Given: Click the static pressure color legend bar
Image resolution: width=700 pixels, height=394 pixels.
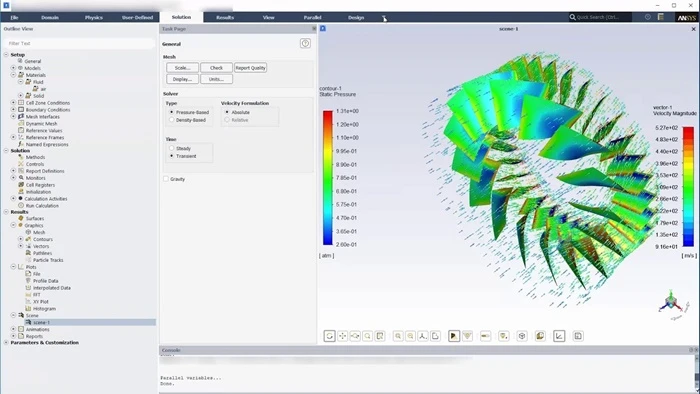Looking at the screenshot, I should [x=328, y=178].
